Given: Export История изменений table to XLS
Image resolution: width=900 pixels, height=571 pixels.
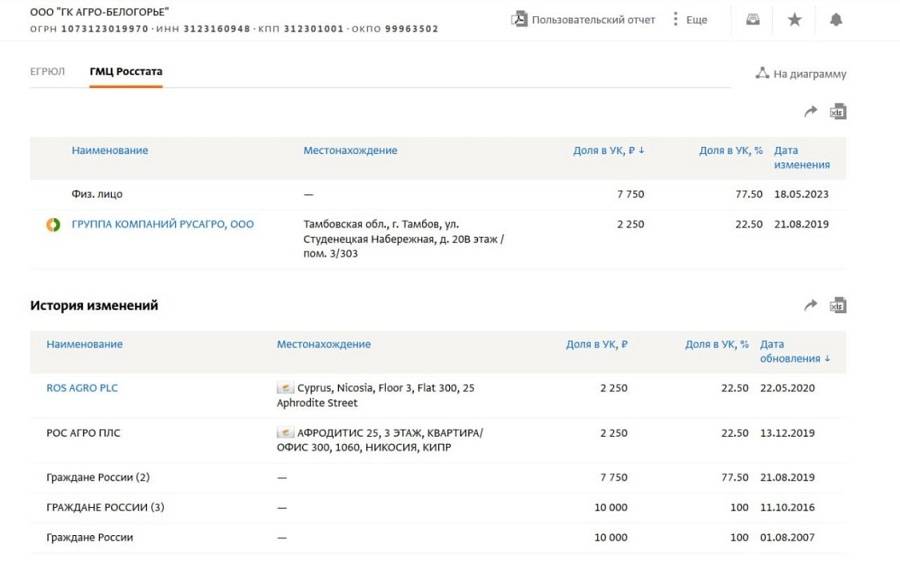Looking at the screenshot, I should point(838,305).
